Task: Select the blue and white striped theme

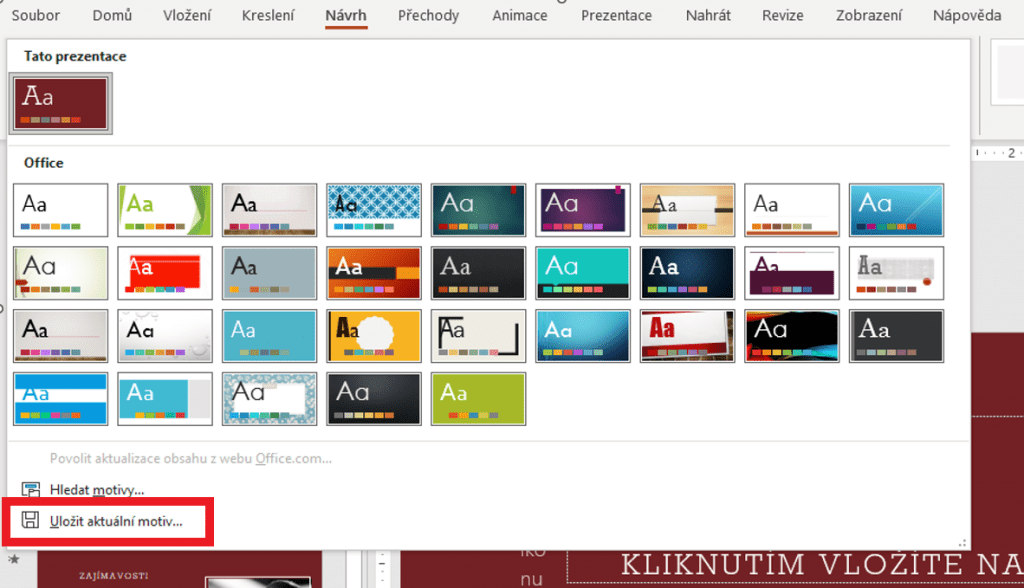Action: click(61, 399)
